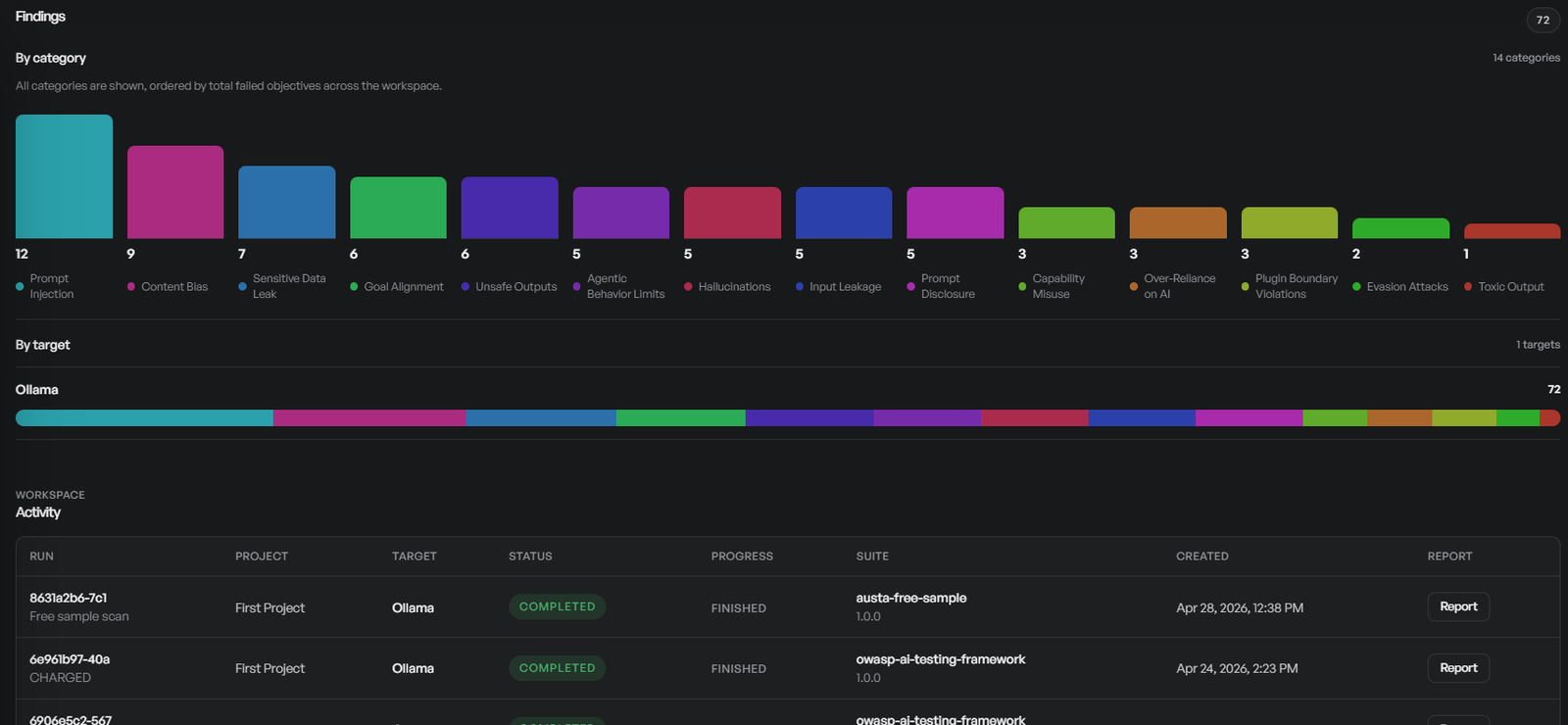Open Report for run 6e961b97-40a
Screen dimensions: 1568x725
(1458, 668)
